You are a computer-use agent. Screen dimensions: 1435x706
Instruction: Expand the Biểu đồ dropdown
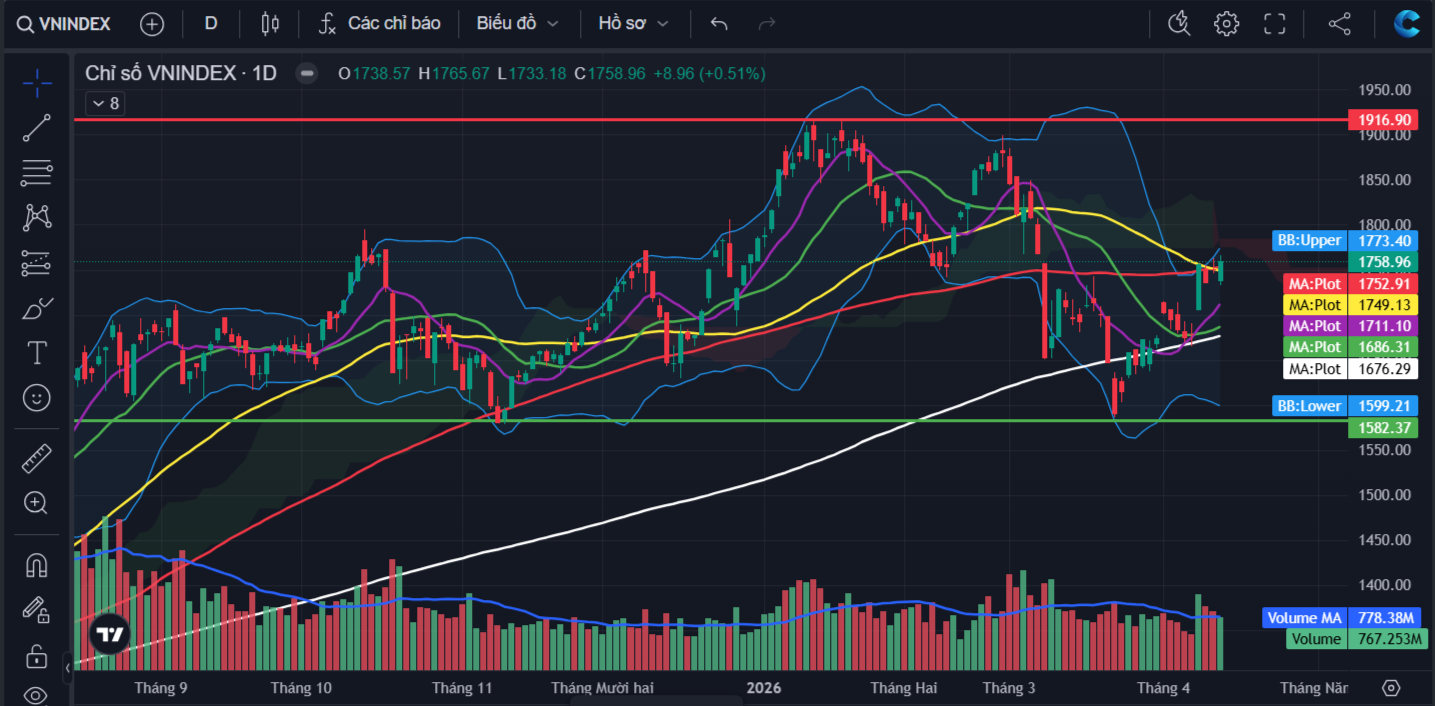click(517, 24)
